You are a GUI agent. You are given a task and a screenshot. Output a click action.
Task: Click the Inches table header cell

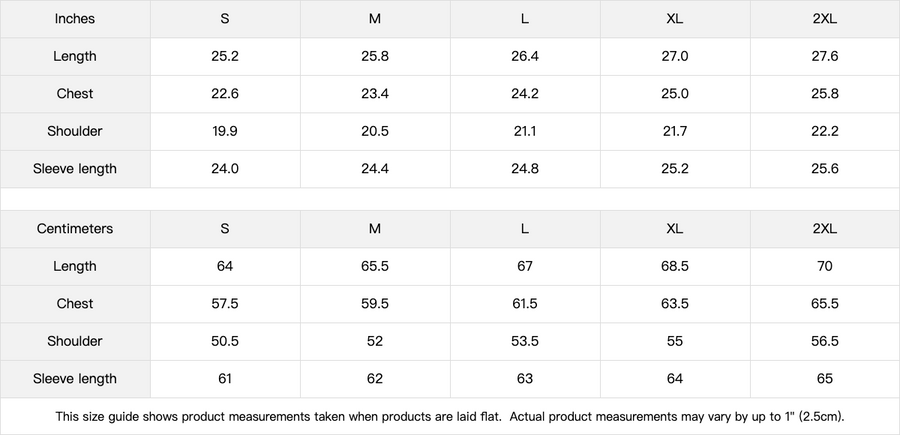click(75, 19)
